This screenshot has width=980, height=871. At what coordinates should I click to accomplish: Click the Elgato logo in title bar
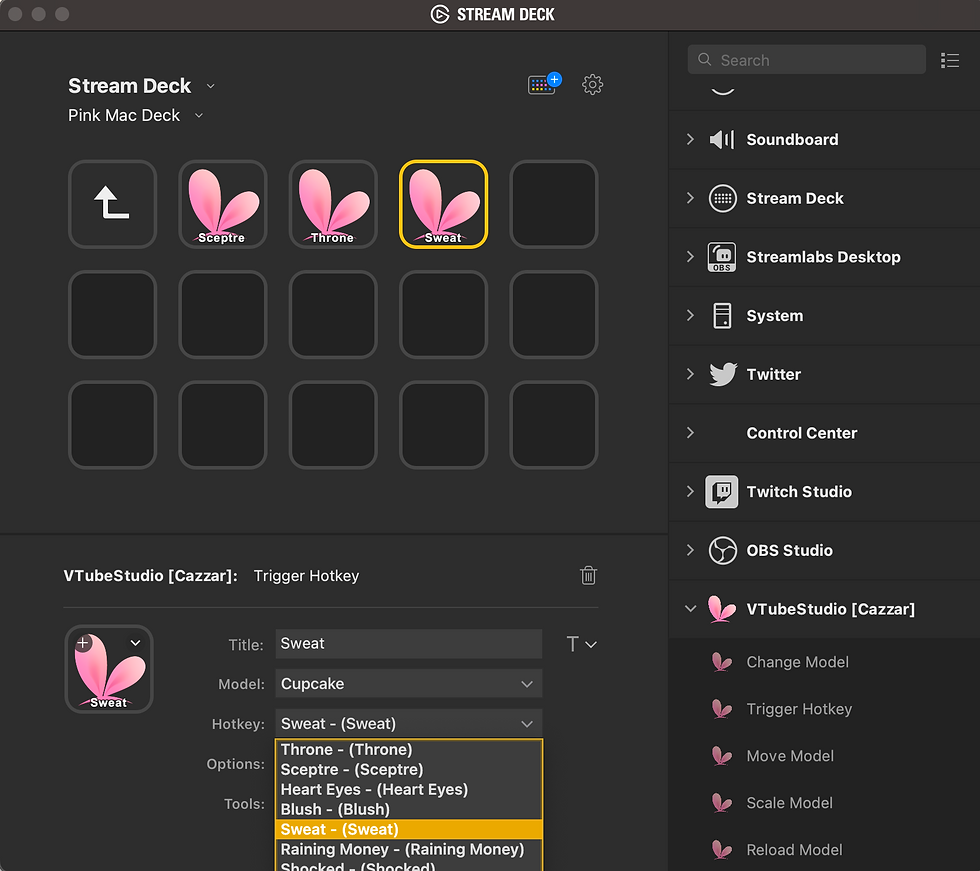coord(440,14)
